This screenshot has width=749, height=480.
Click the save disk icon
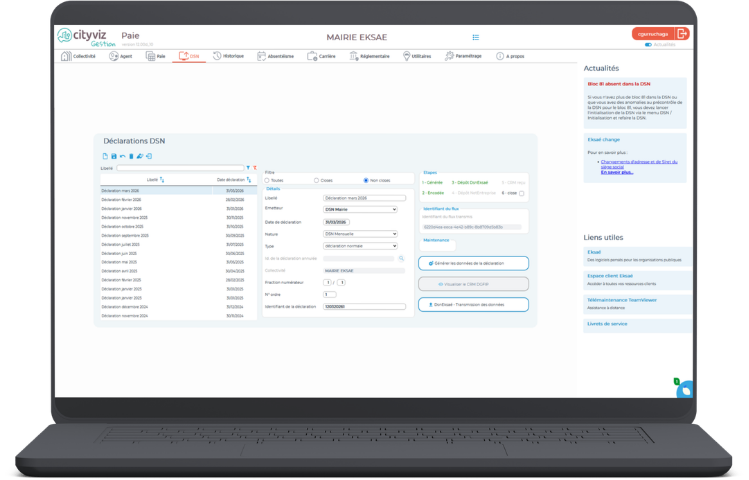(x=113, y=156)
